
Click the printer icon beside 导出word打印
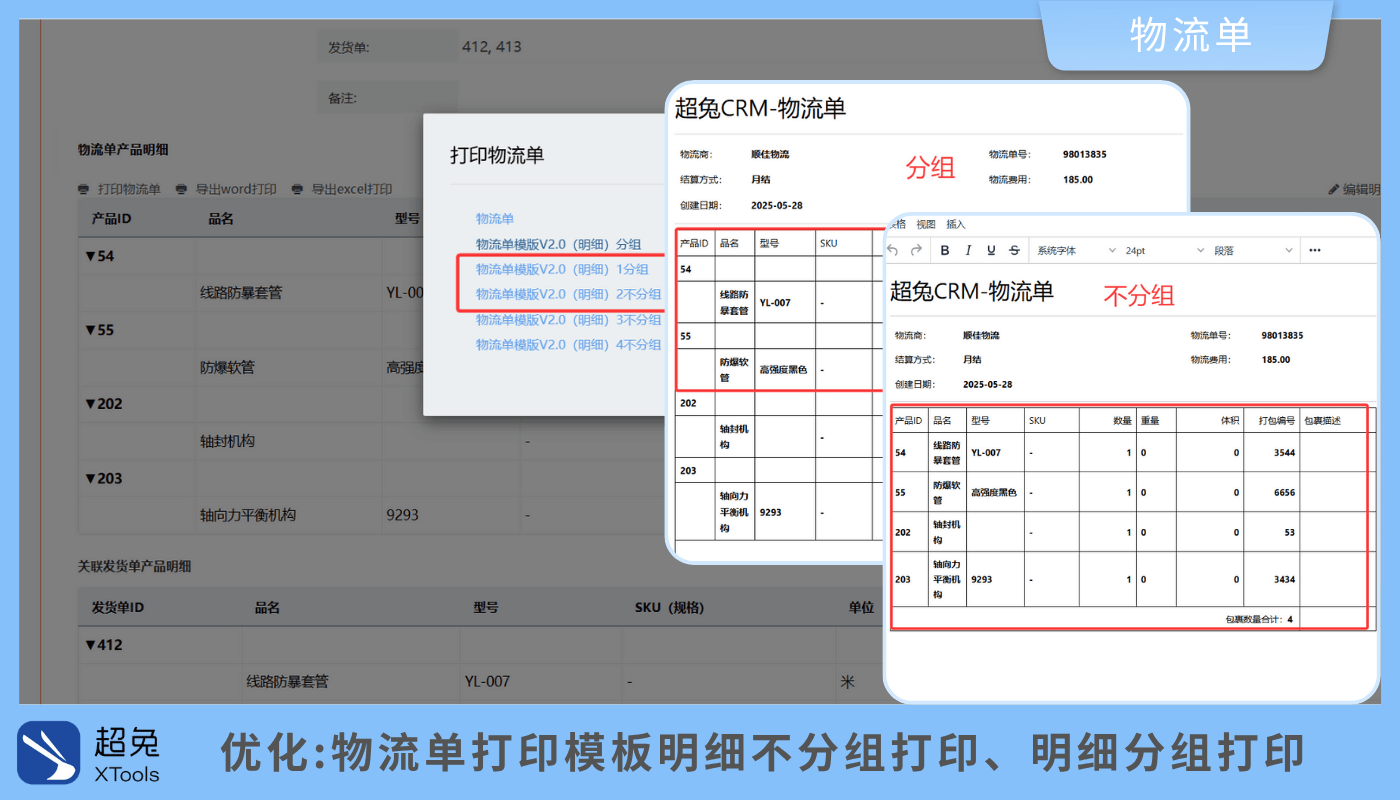[x=181, y=189]
